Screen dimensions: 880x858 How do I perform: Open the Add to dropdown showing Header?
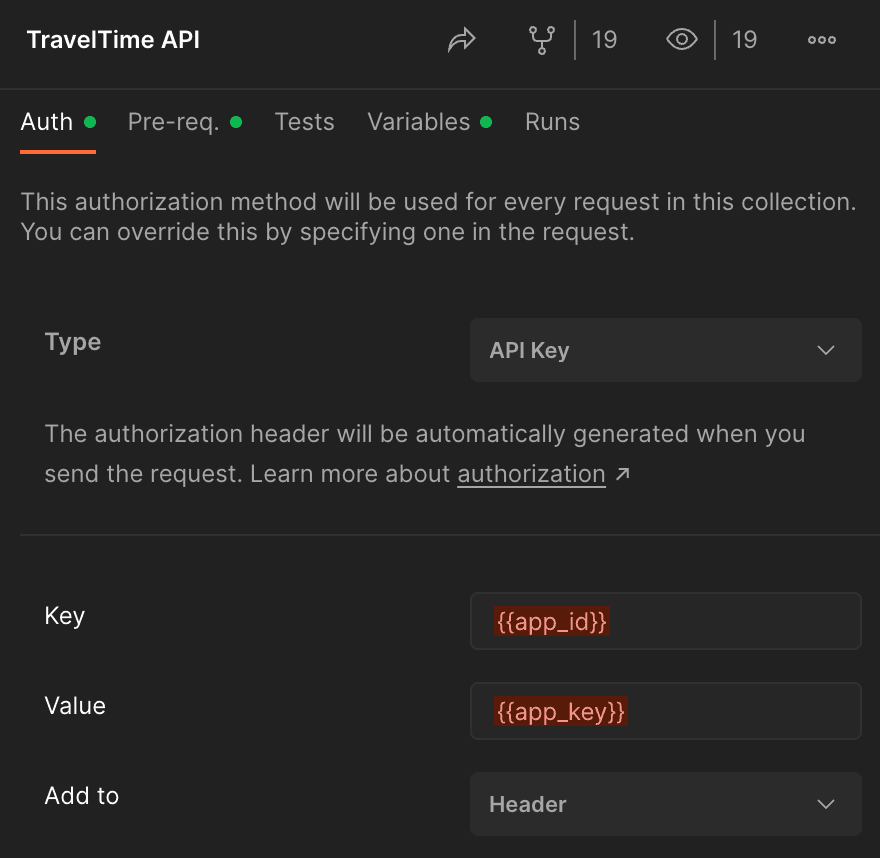click(666, 804)
